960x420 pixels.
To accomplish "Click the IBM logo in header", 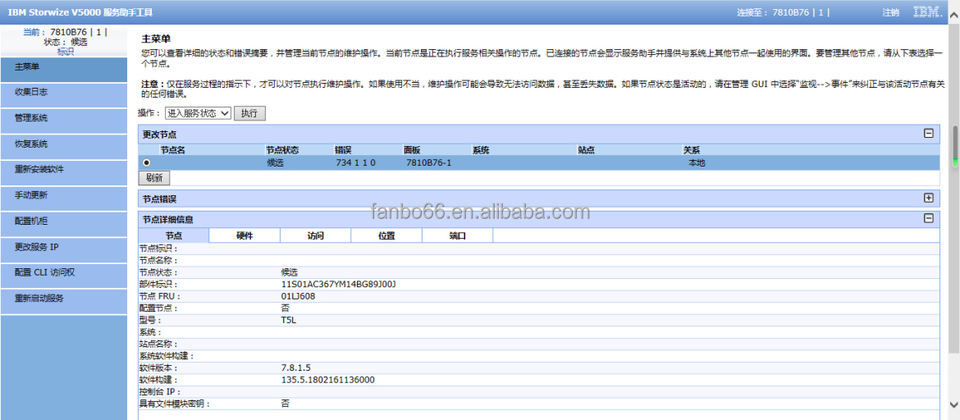I will 928,12.
